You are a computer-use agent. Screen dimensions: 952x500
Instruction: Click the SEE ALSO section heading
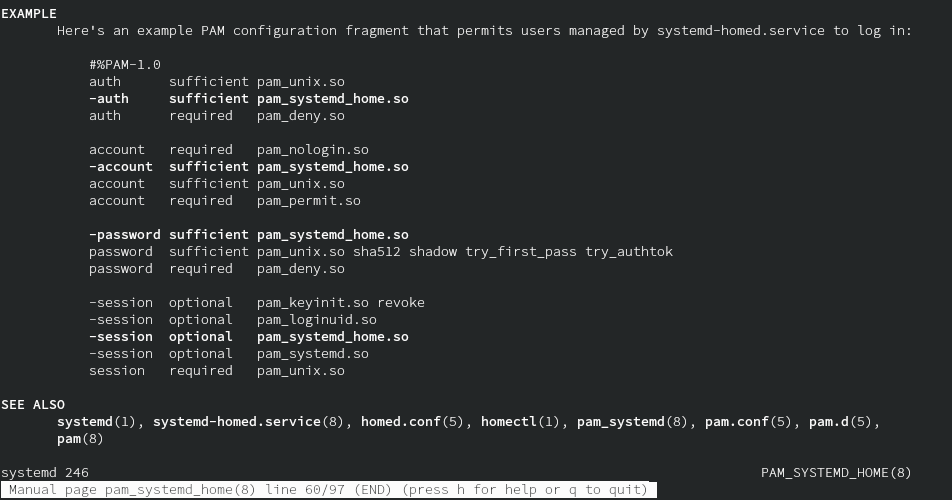[x=33, y=405]
